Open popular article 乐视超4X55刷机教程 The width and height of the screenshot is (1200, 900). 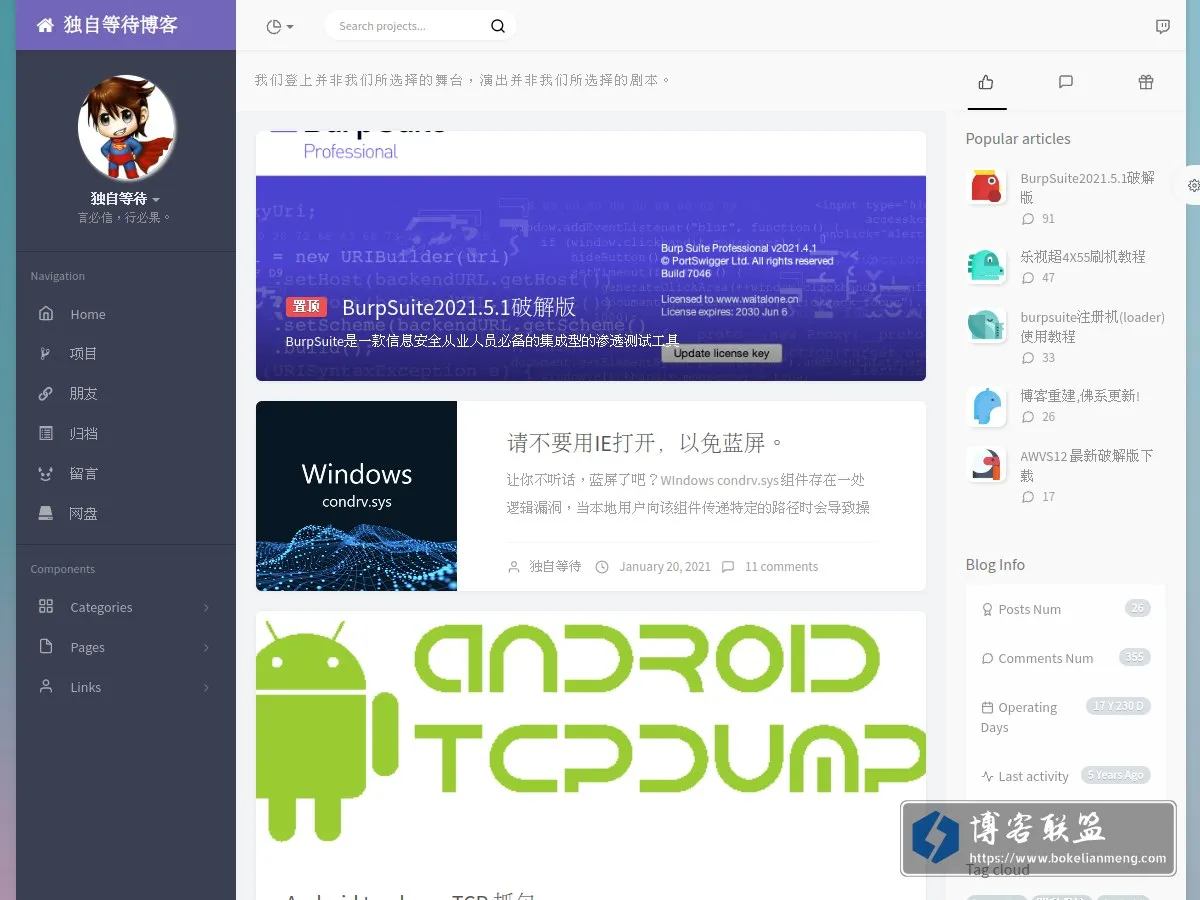[1083, 257]
